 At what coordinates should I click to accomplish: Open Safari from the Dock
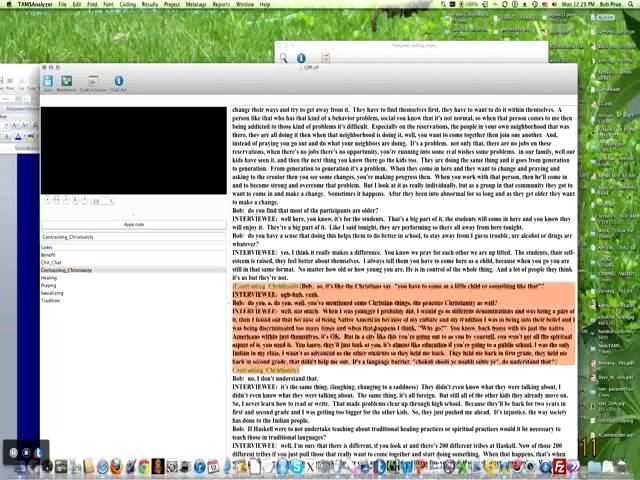pos(102,467)
